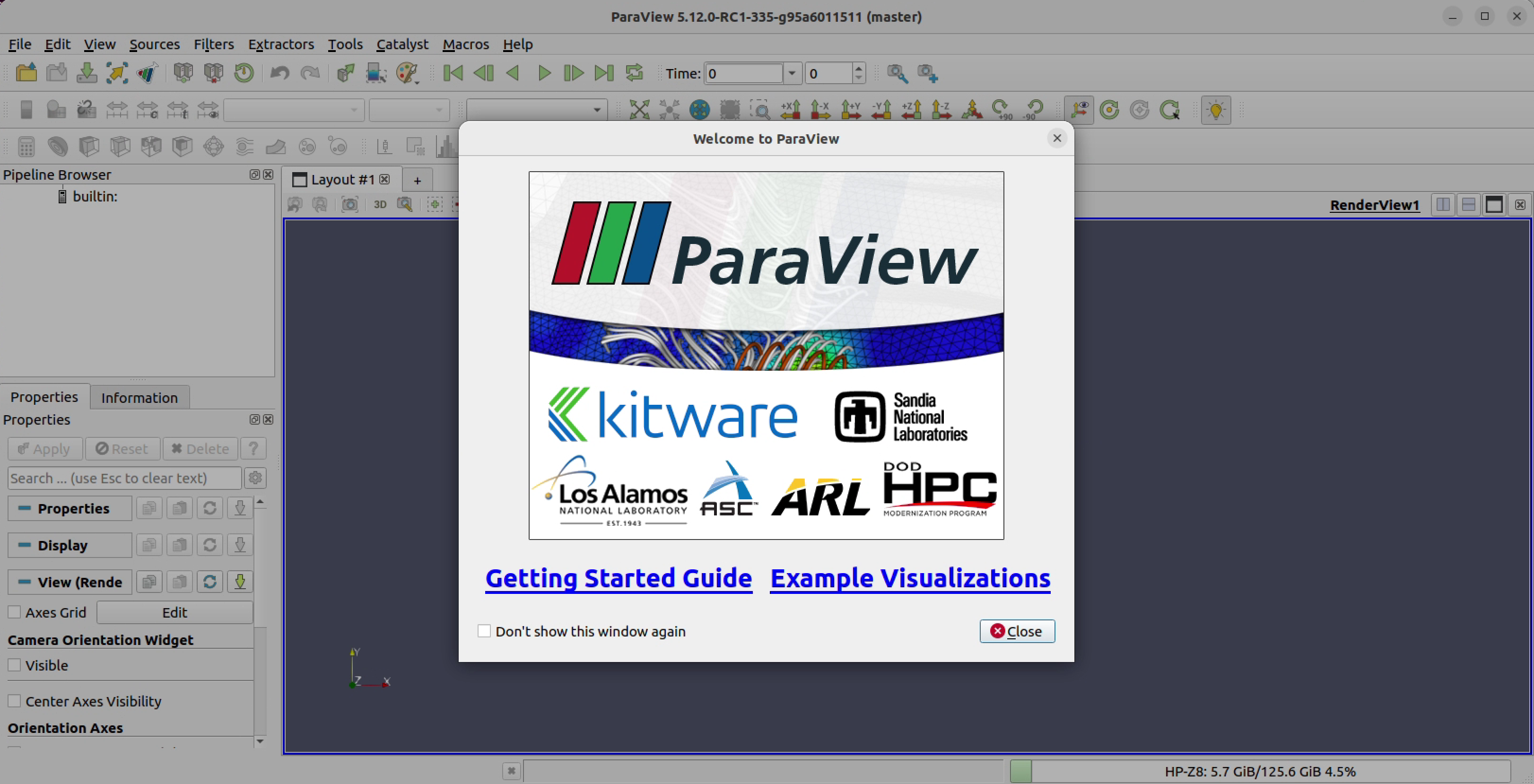Split RenderView1 vertically
Screen dimensions: 1534x784
click(x=1468, y=205)
